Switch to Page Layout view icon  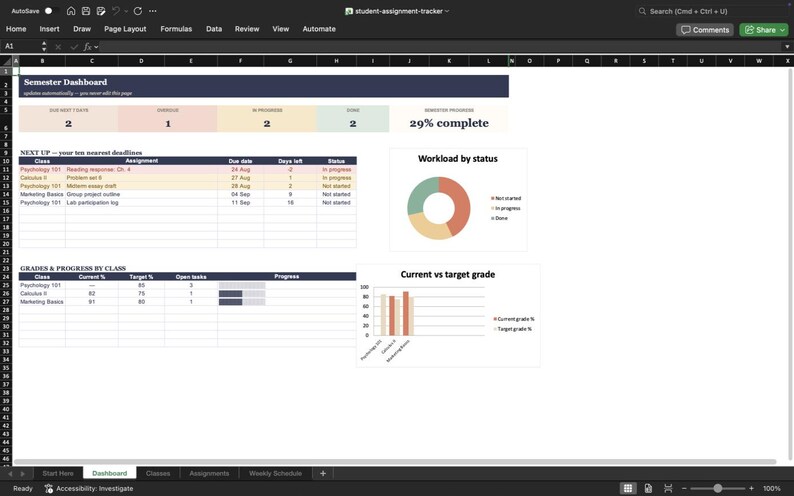click(648, 488)
